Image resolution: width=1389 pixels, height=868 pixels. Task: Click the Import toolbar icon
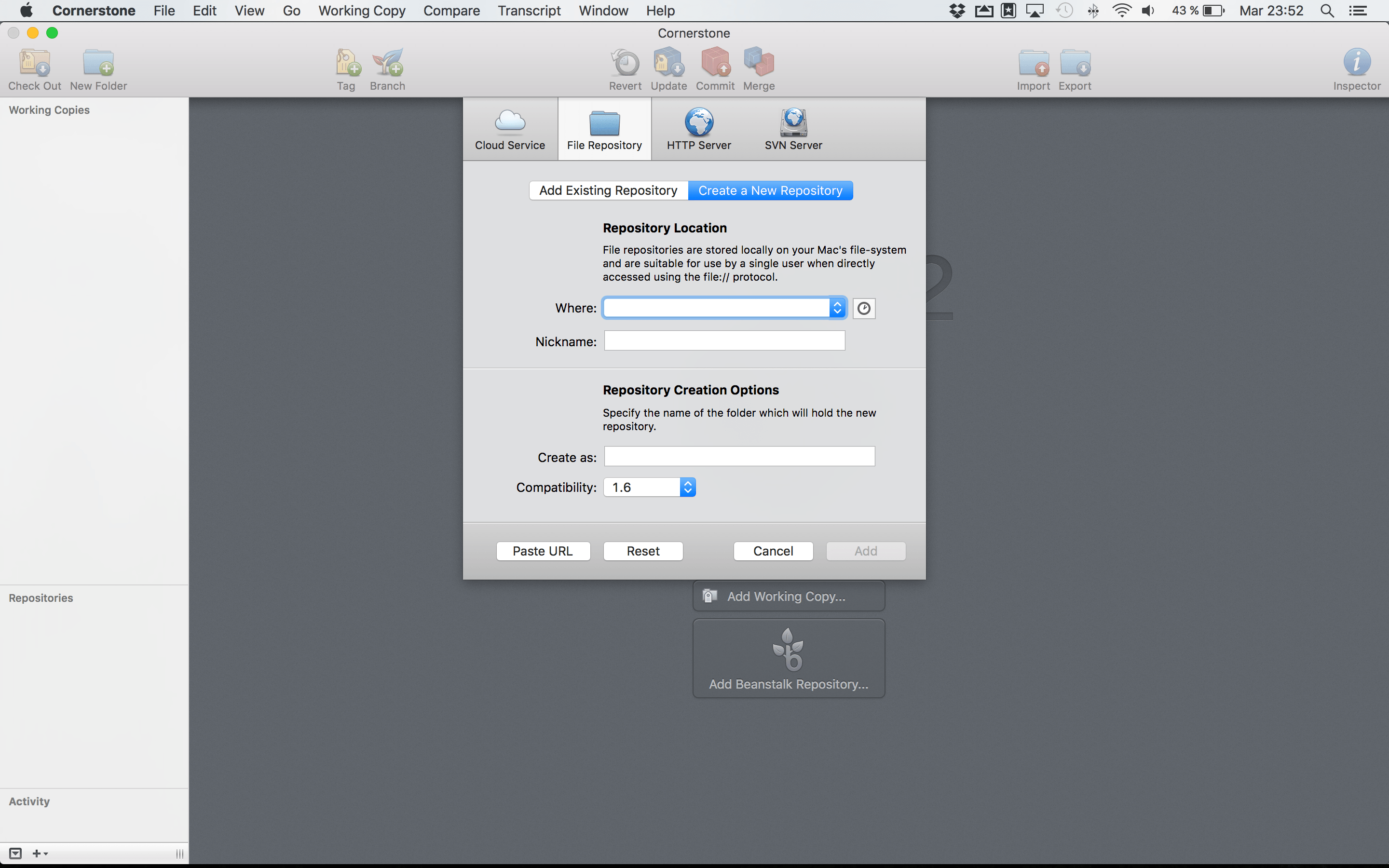click(1034, 63)
